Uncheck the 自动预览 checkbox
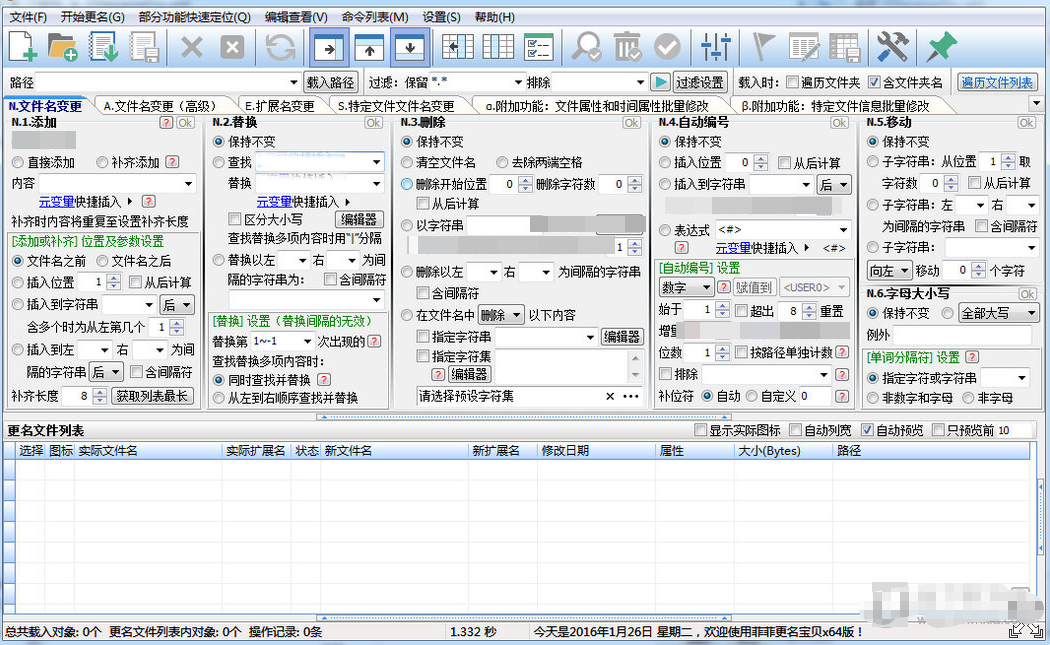1050x645 pixels. point(867,430)
